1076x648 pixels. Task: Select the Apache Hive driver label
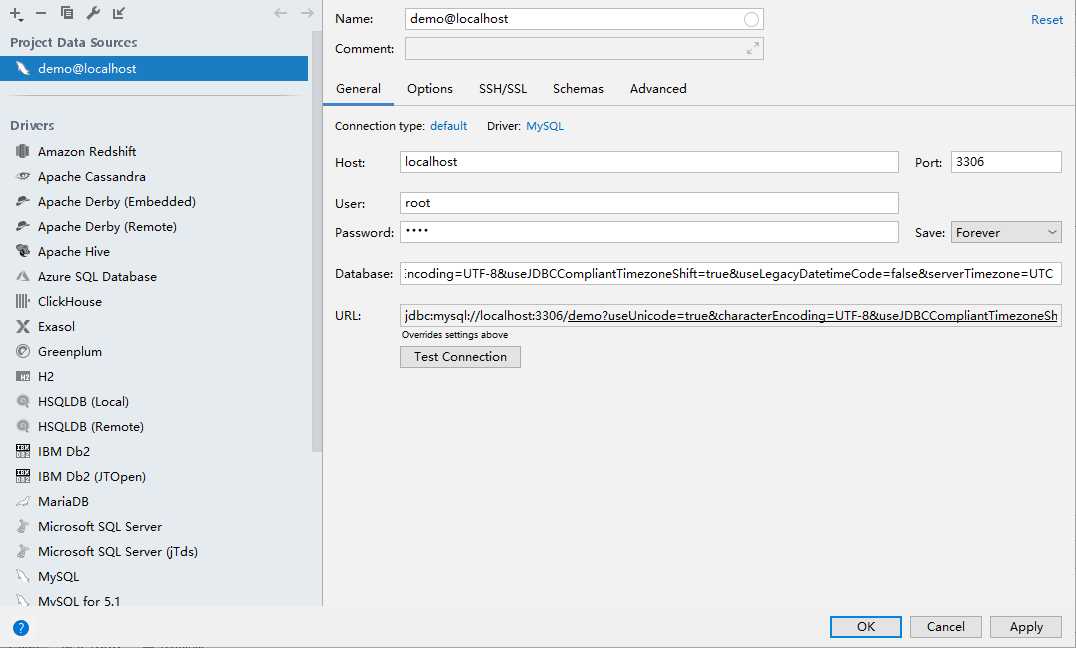click(74, 251)
